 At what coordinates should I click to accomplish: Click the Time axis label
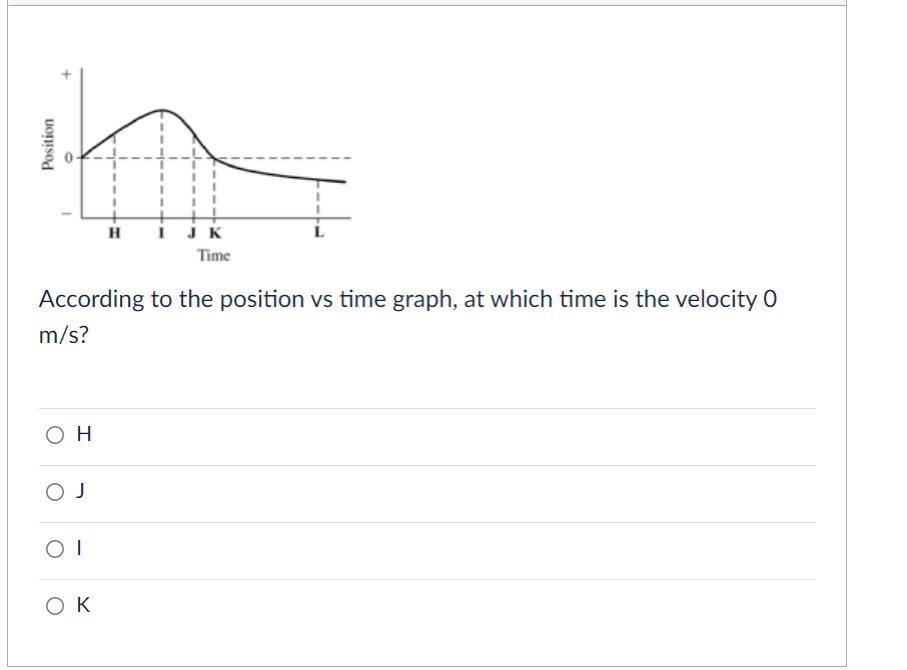[211, 253]
